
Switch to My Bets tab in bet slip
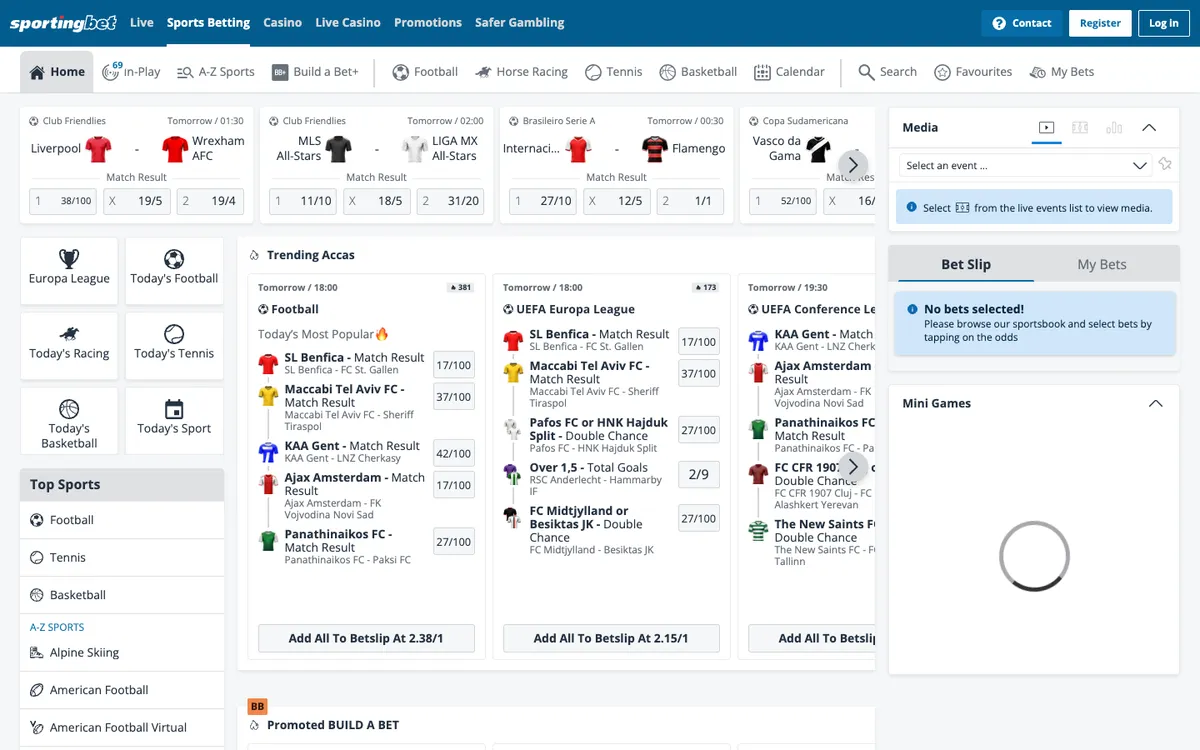point(1101,264)
